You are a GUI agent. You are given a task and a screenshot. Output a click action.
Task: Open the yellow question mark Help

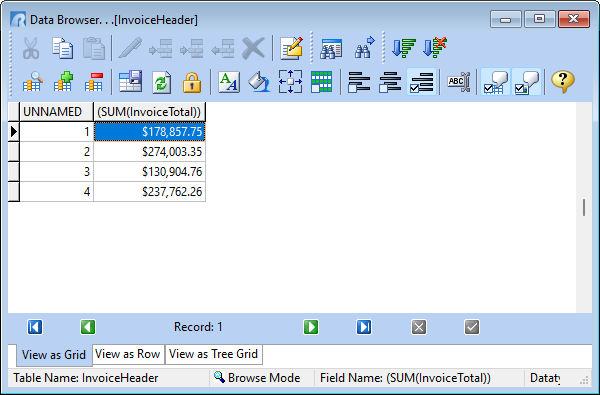(x=563, y=82)
